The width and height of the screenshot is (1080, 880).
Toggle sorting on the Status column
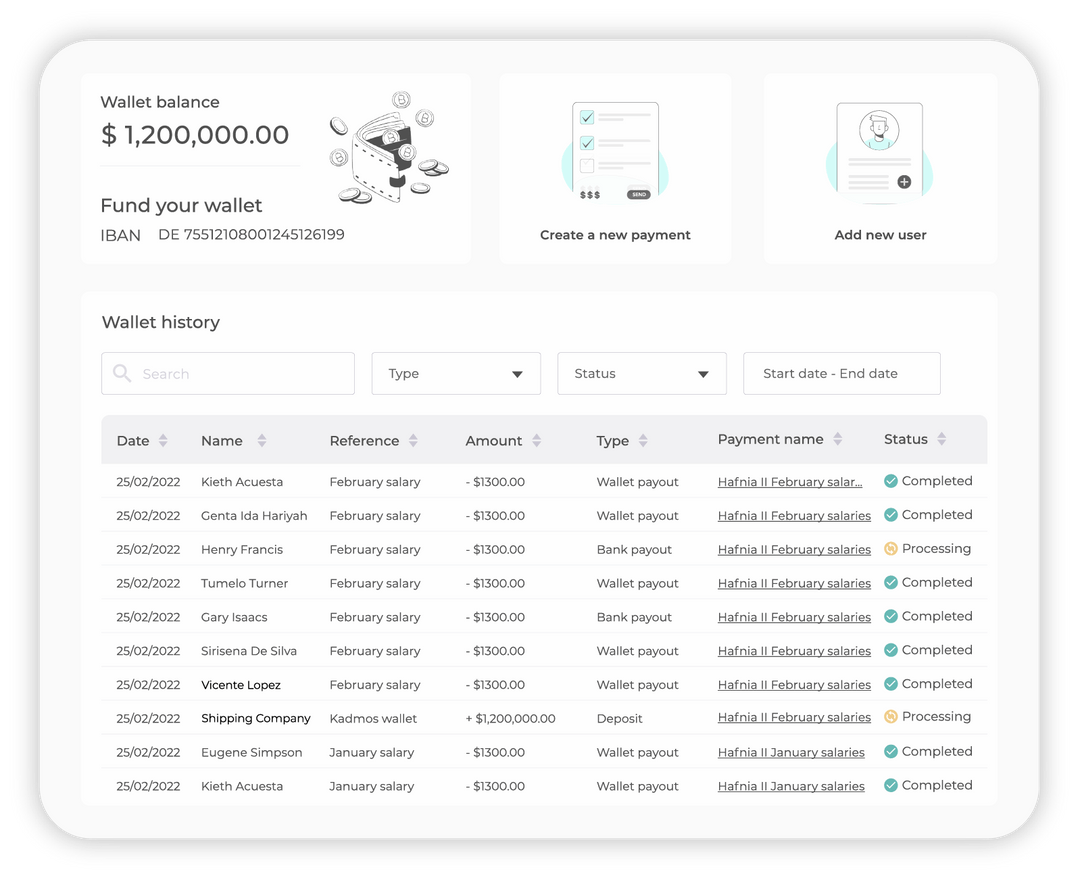pyautogui.click(x=943, y=440)
